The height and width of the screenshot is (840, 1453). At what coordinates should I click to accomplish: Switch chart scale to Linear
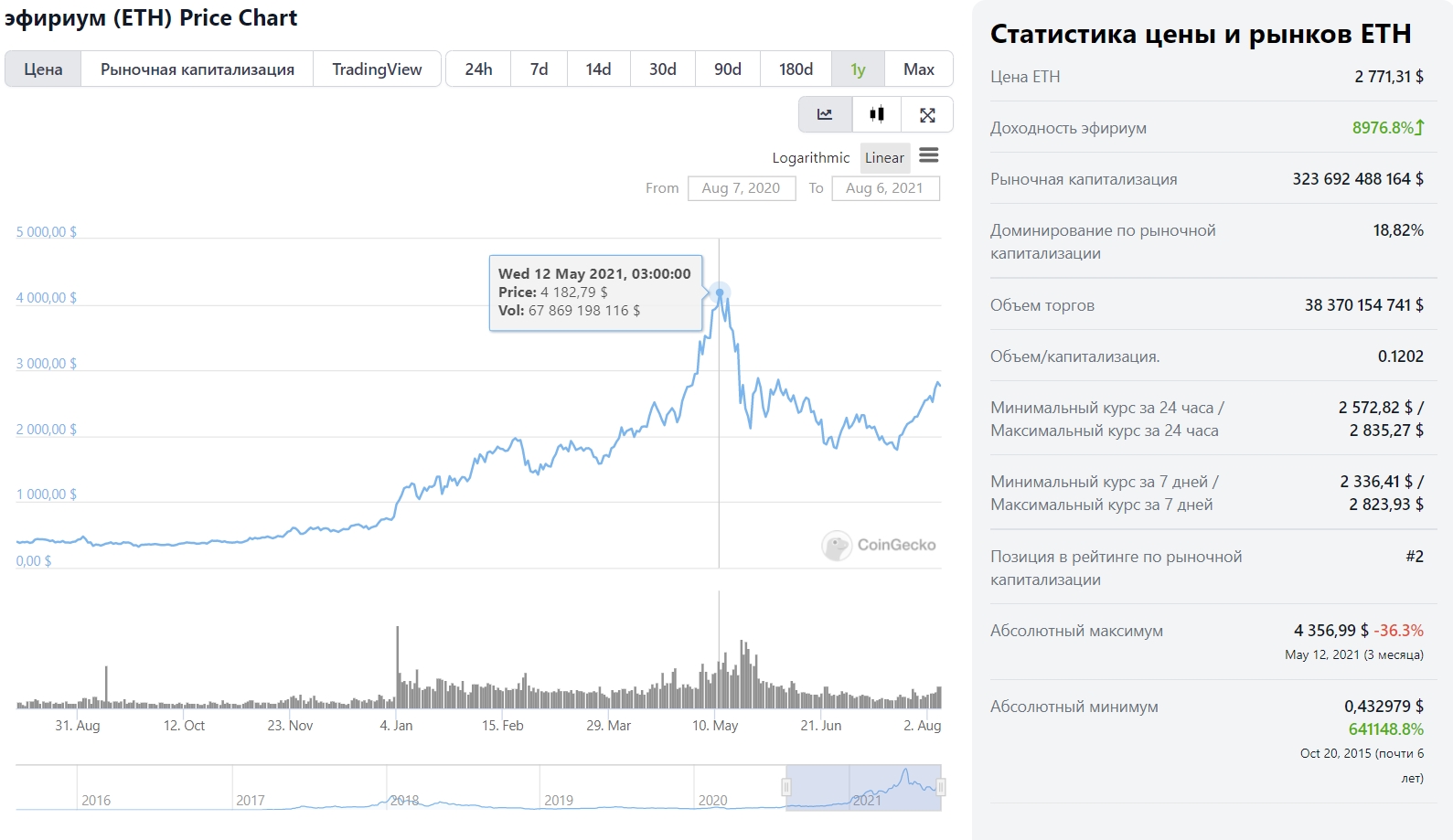(x=884, y=158)
